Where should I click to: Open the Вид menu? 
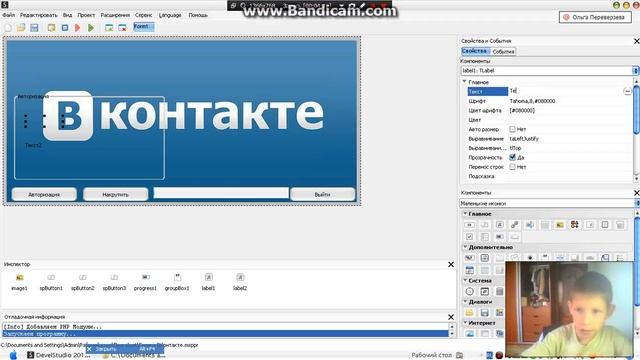tap(67, 15)
